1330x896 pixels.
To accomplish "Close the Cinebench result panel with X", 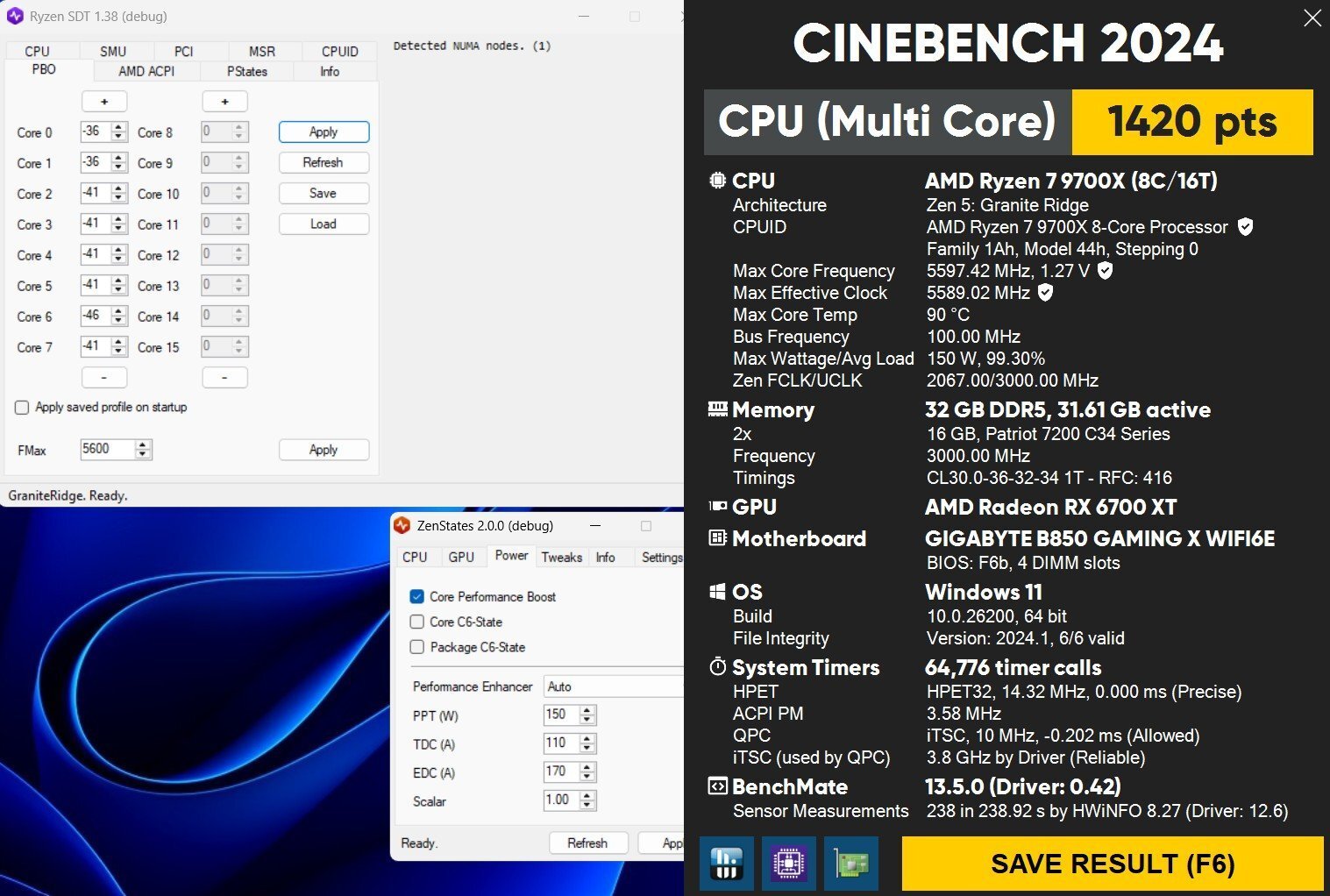I will [1312, 18].
